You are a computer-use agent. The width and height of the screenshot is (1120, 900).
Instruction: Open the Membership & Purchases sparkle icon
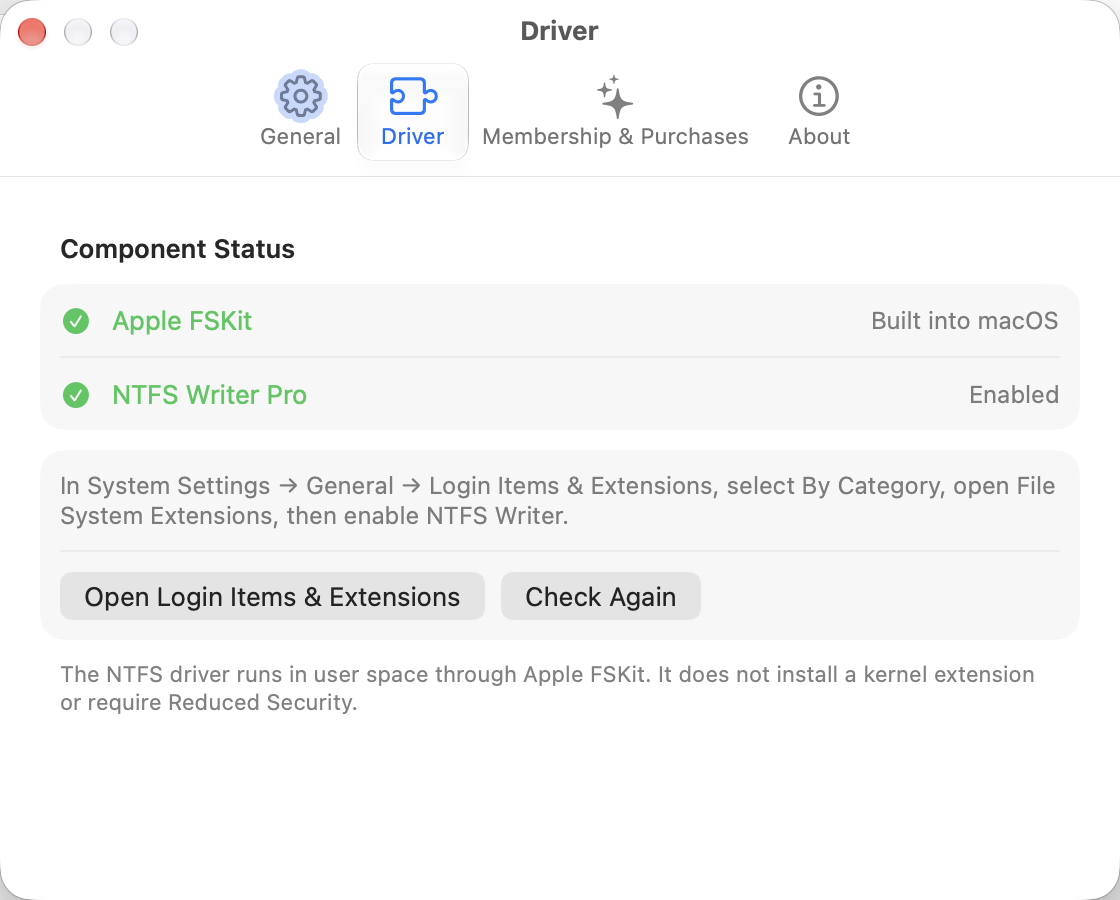pos(615,96)
